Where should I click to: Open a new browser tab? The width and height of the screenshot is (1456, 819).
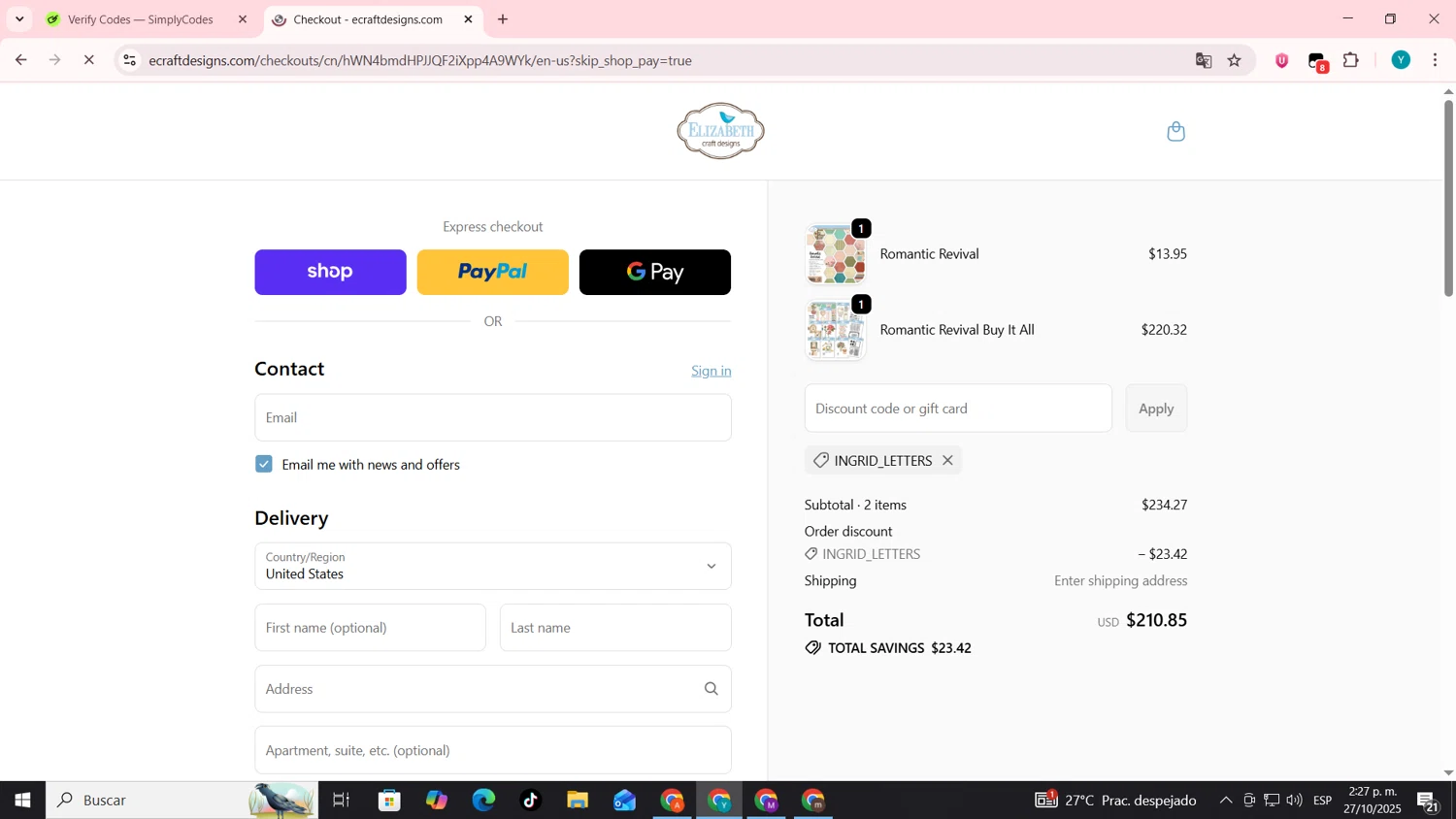pyautogui.click(x=503, y=19)
